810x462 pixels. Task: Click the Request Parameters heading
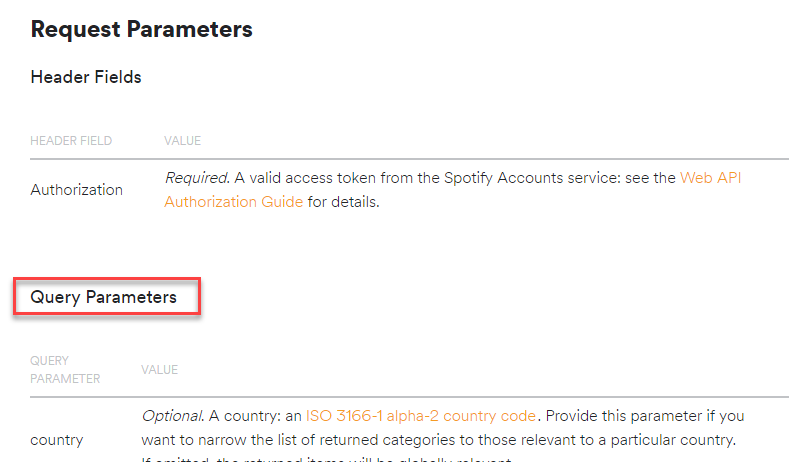coord(141,30)
